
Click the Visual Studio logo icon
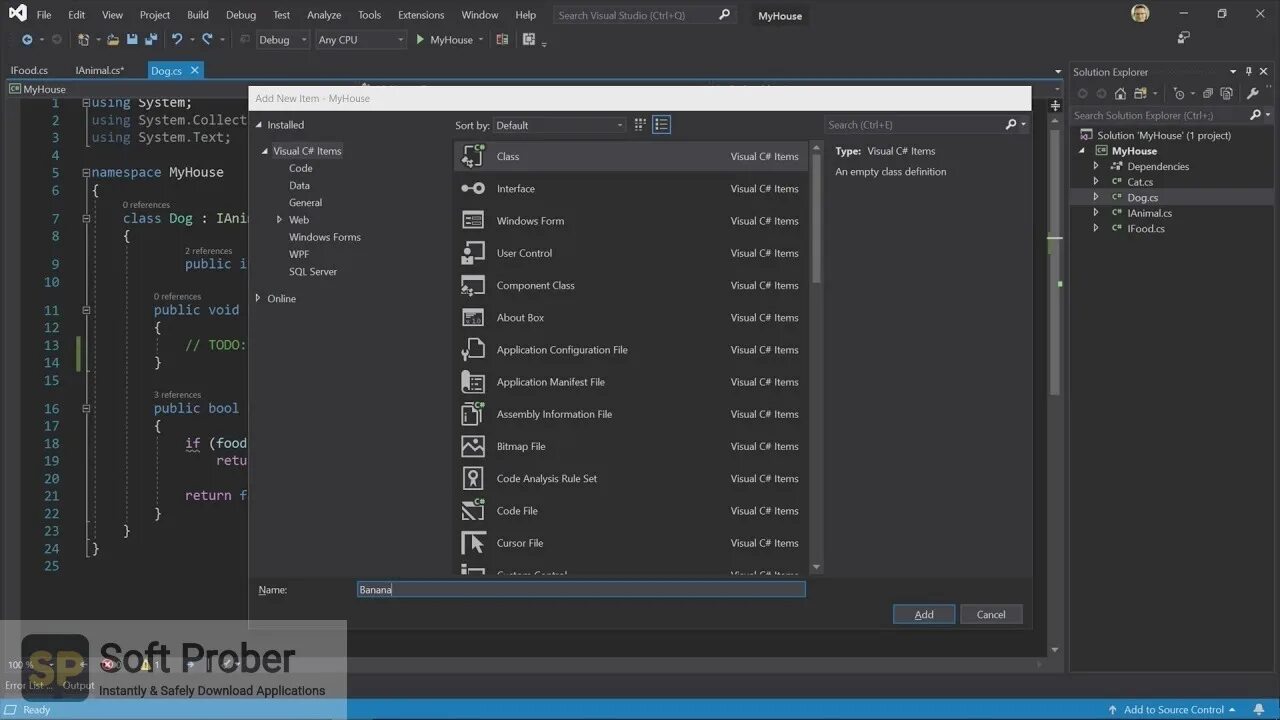[x=17, y=14]
